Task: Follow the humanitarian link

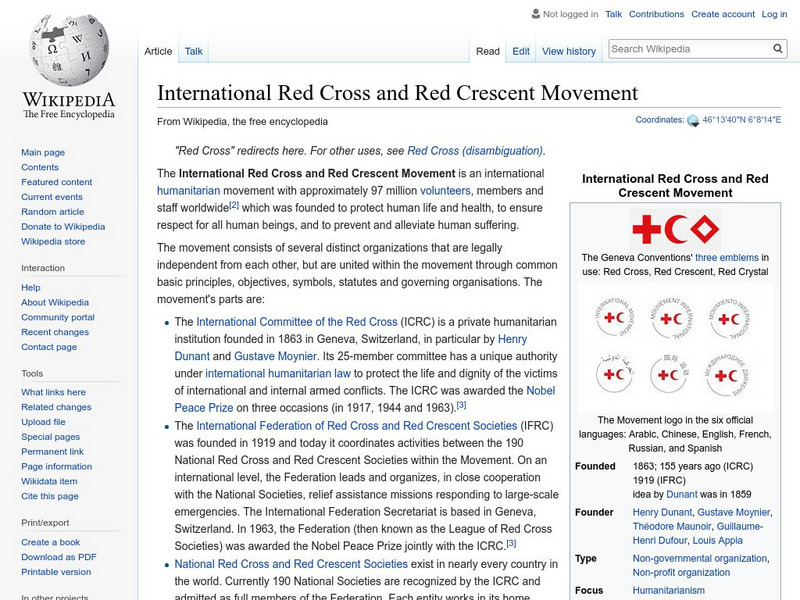Action: (188, 190)
